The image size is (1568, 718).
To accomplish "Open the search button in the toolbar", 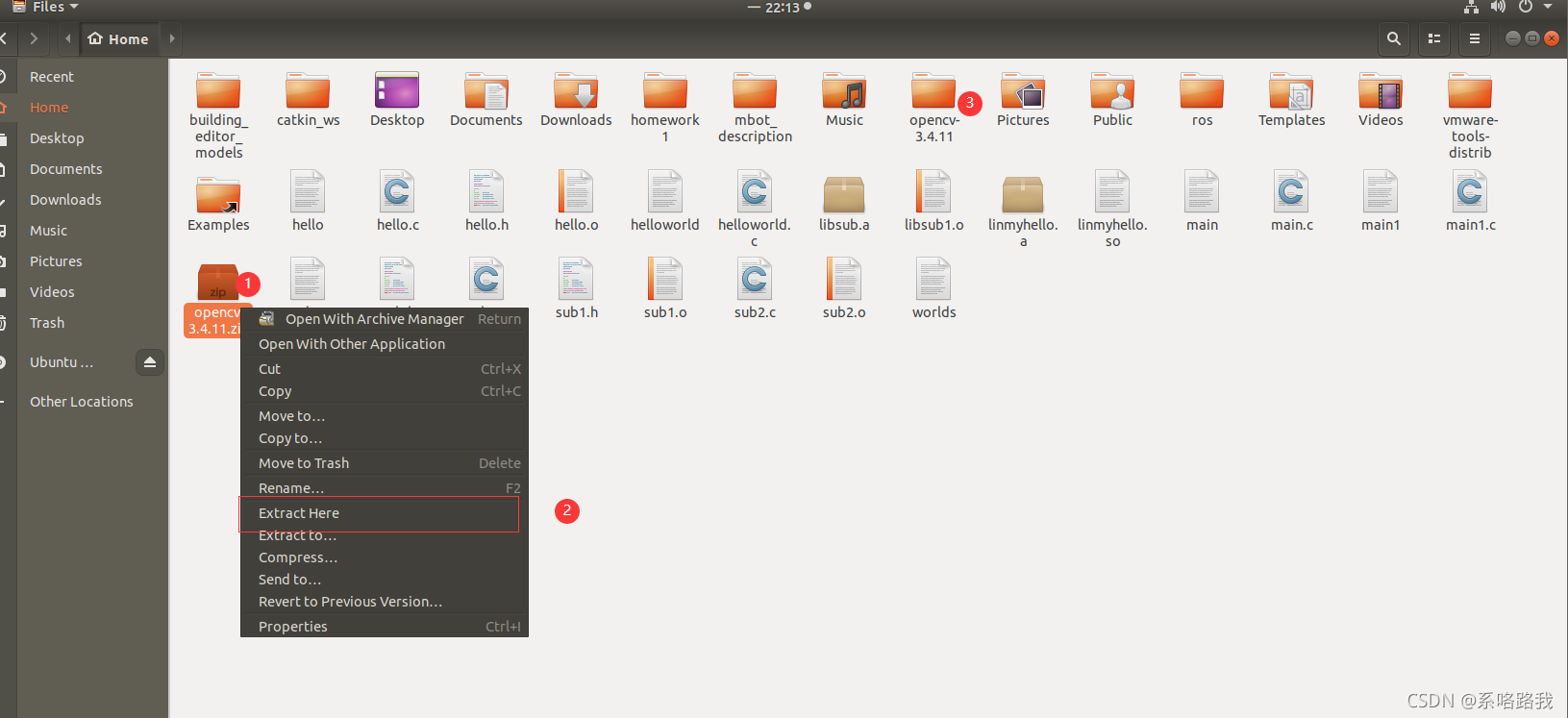I will point(1393,38).
